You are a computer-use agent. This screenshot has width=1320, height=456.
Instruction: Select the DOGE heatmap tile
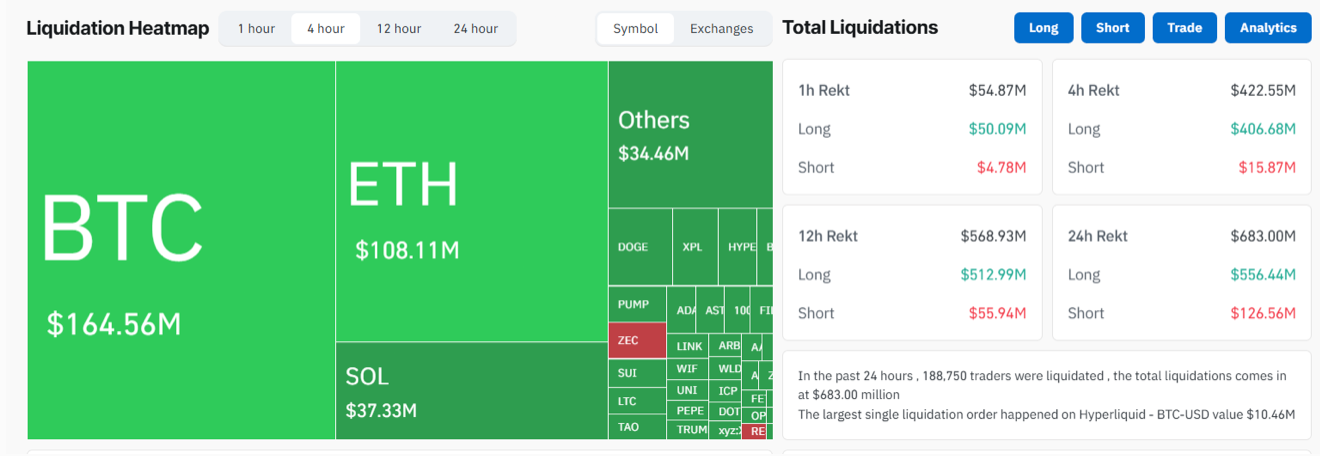639,247
